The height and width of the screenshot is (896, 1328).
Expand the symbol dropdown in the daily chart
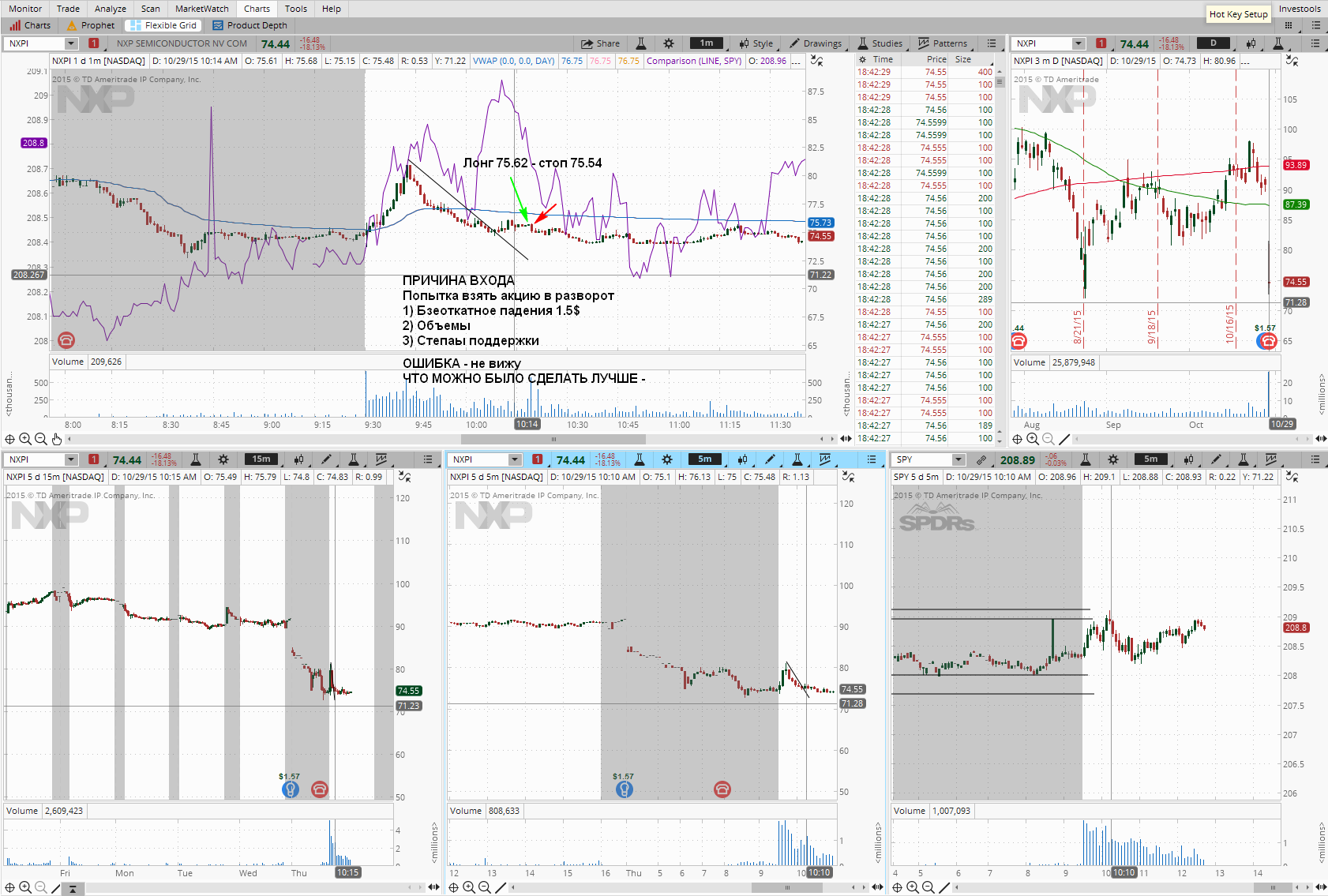pyautogui.click(x=1079, y=43)
